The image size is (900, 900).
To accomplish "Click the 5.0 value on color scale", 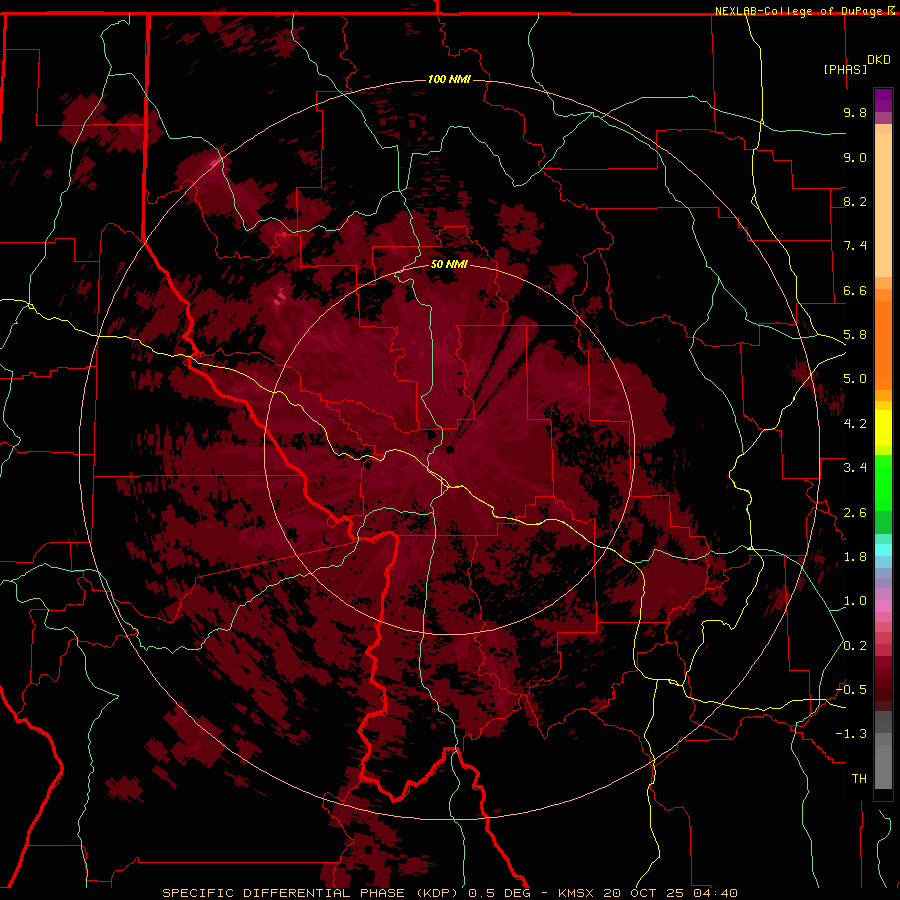I will (855, 379).
